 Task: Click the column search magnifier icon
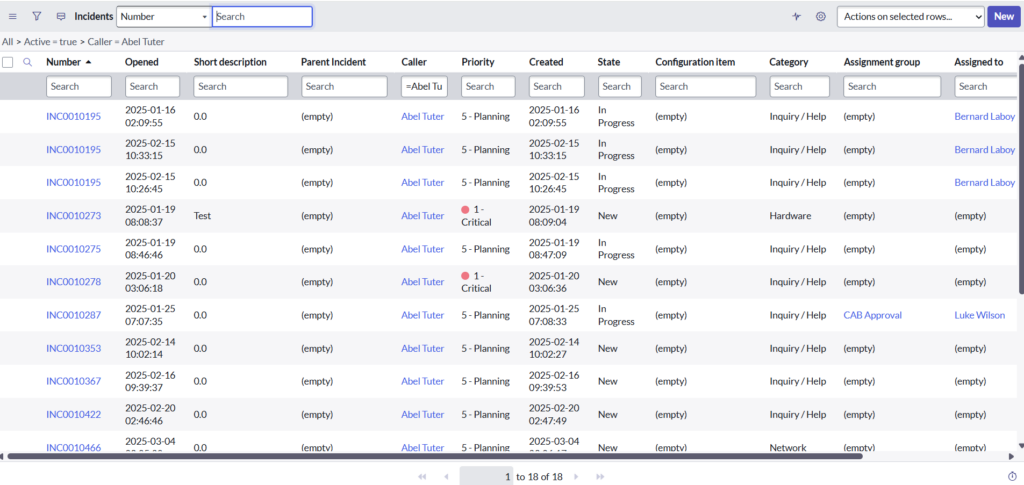[x=27, y=62]
